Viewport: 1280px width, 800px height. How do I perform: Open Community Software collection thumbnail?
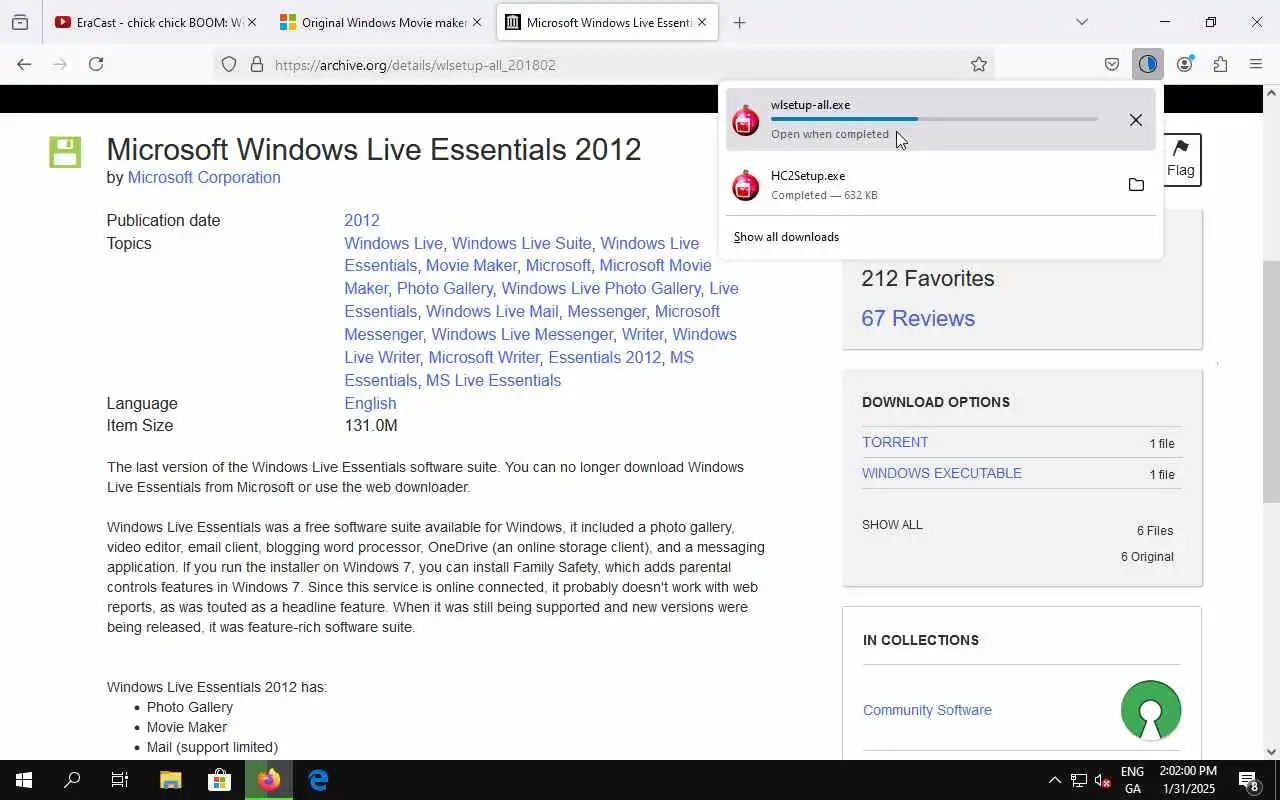pyautogui.click(x=1151, y=710)
